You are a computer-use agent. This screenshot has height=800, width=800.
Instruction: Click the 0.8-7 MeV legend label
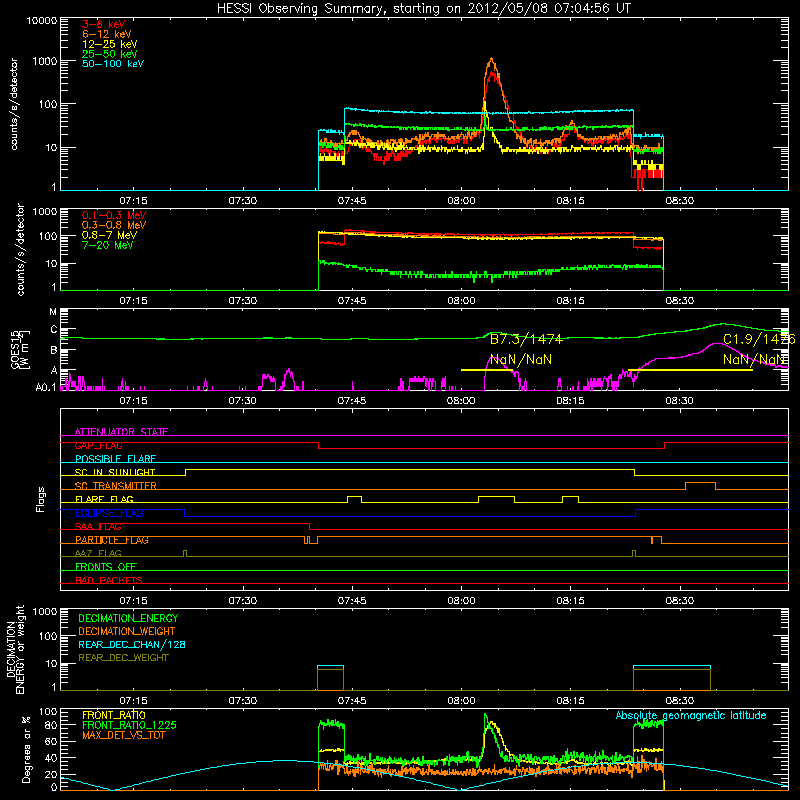109,235
